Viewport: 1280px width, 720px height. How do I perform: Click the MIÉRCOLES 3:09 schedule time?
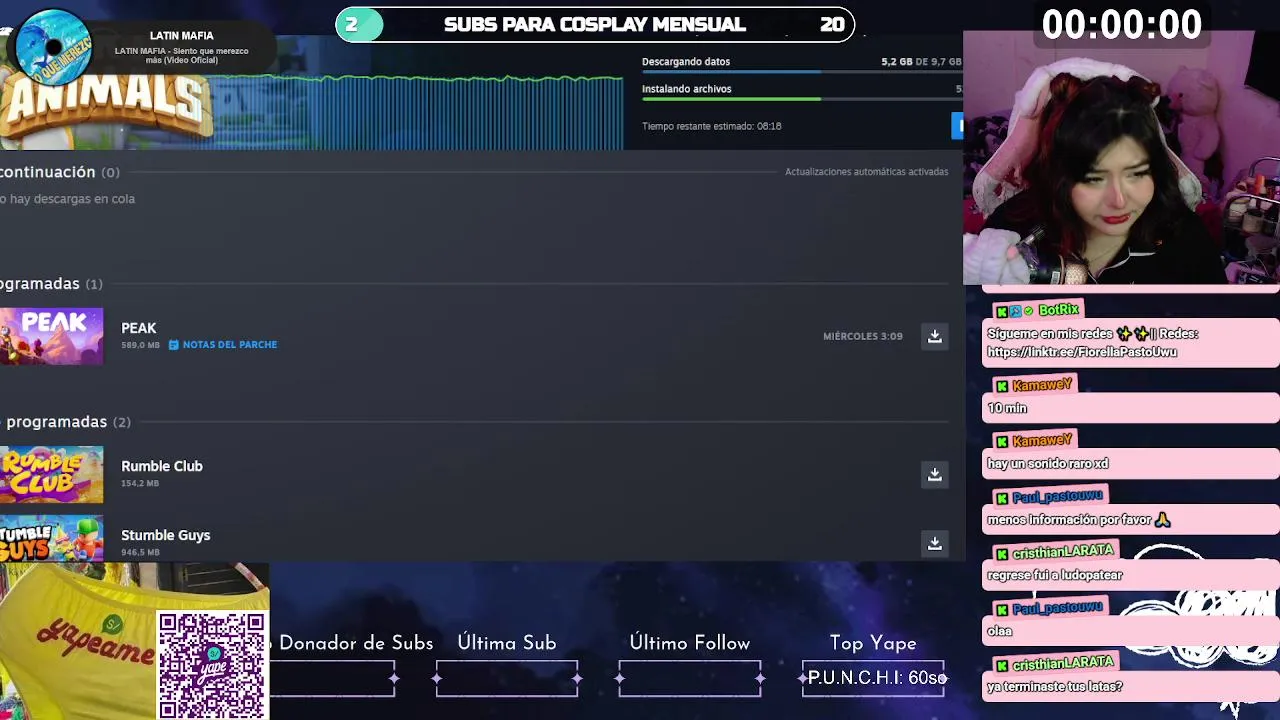[863, 336]
